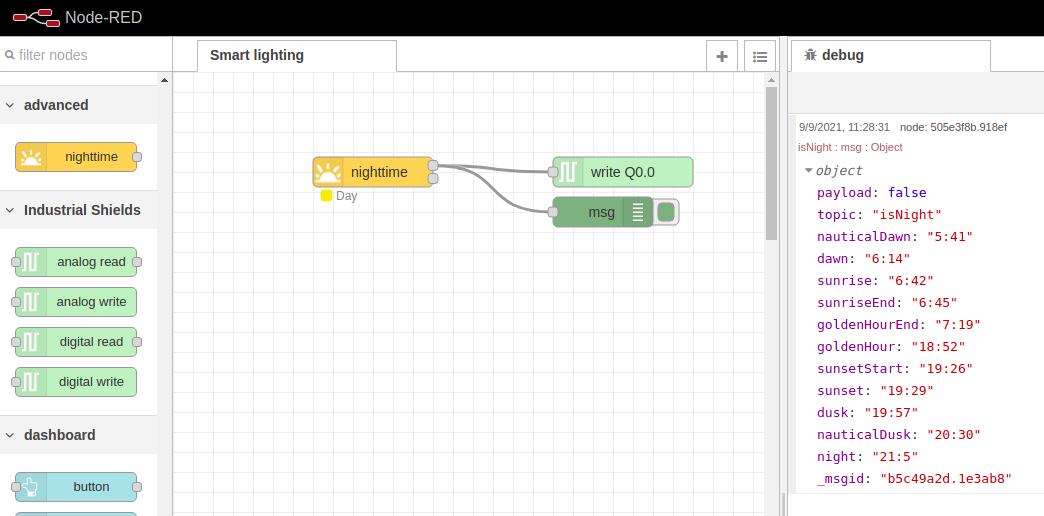Click the goldenHourEnd "7:19" entry
The width and height of the screenshot is (1044, 516).
(899, 324)
